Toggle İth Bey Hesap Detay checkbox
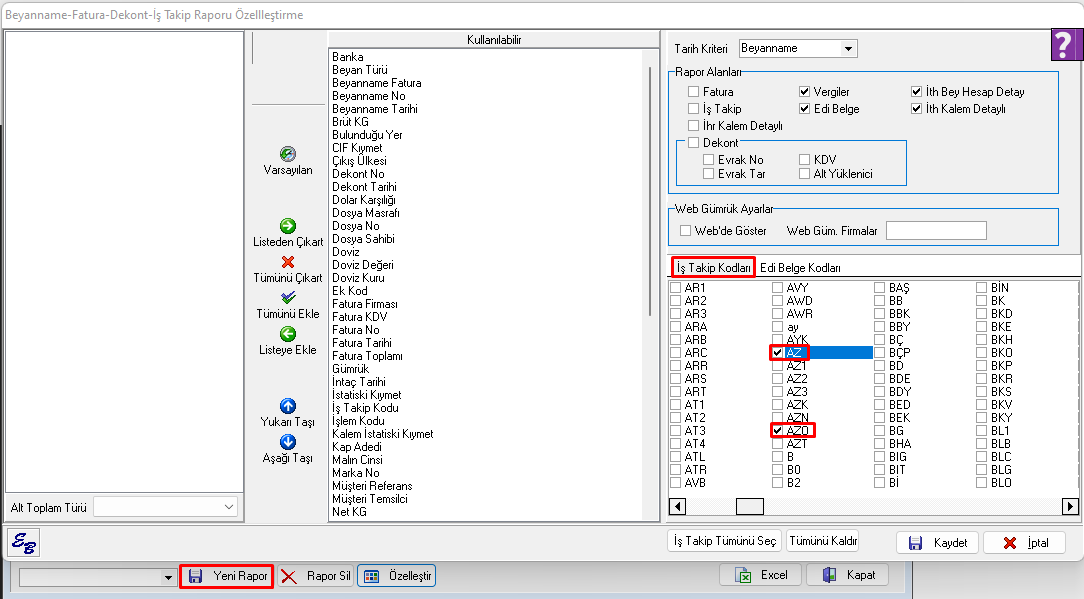1084x599 pixels. 916,91
